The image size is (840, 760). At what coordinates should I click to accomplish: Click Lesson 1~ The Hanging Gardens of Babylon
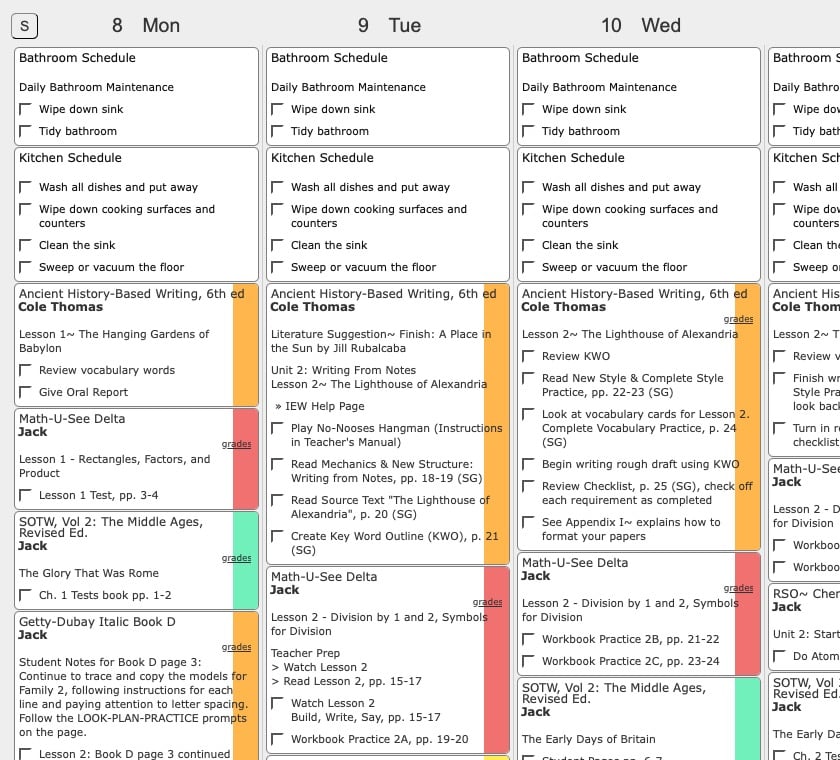click(114, 341)
